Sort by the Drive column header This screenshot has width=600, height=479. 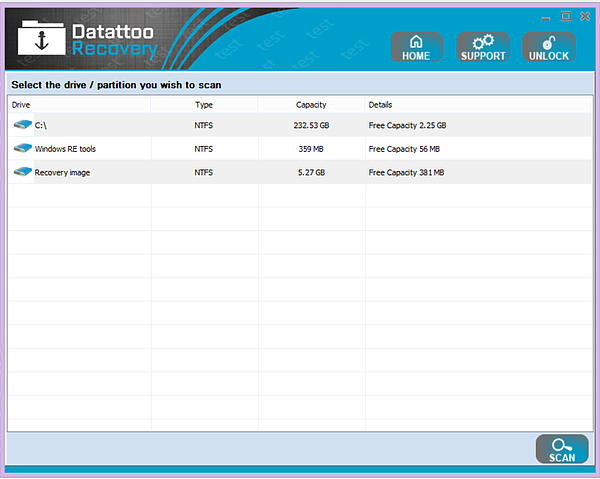tap(80, 105)
